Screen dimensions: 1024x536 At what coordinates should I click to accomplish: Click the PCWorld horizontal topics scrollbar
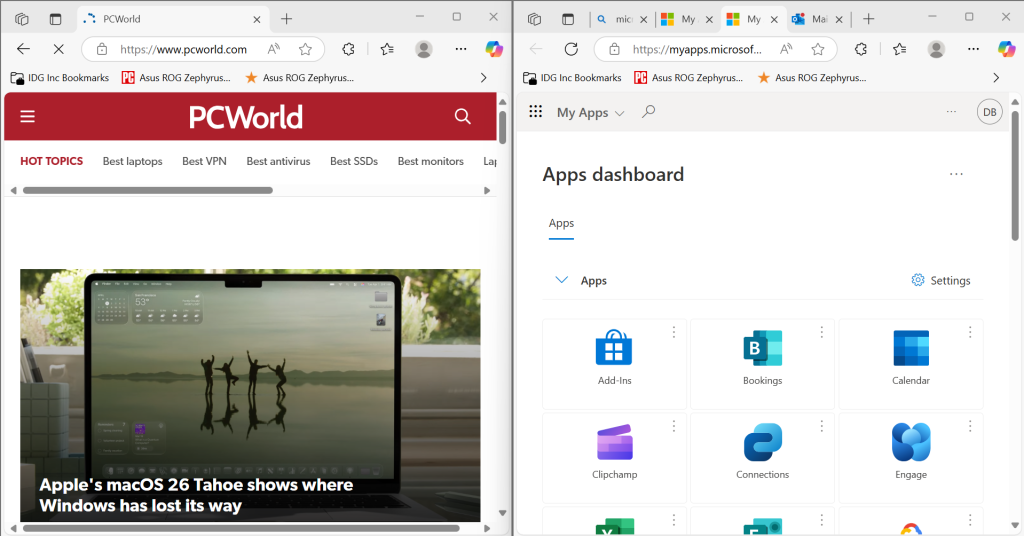[x=148, y=190]
